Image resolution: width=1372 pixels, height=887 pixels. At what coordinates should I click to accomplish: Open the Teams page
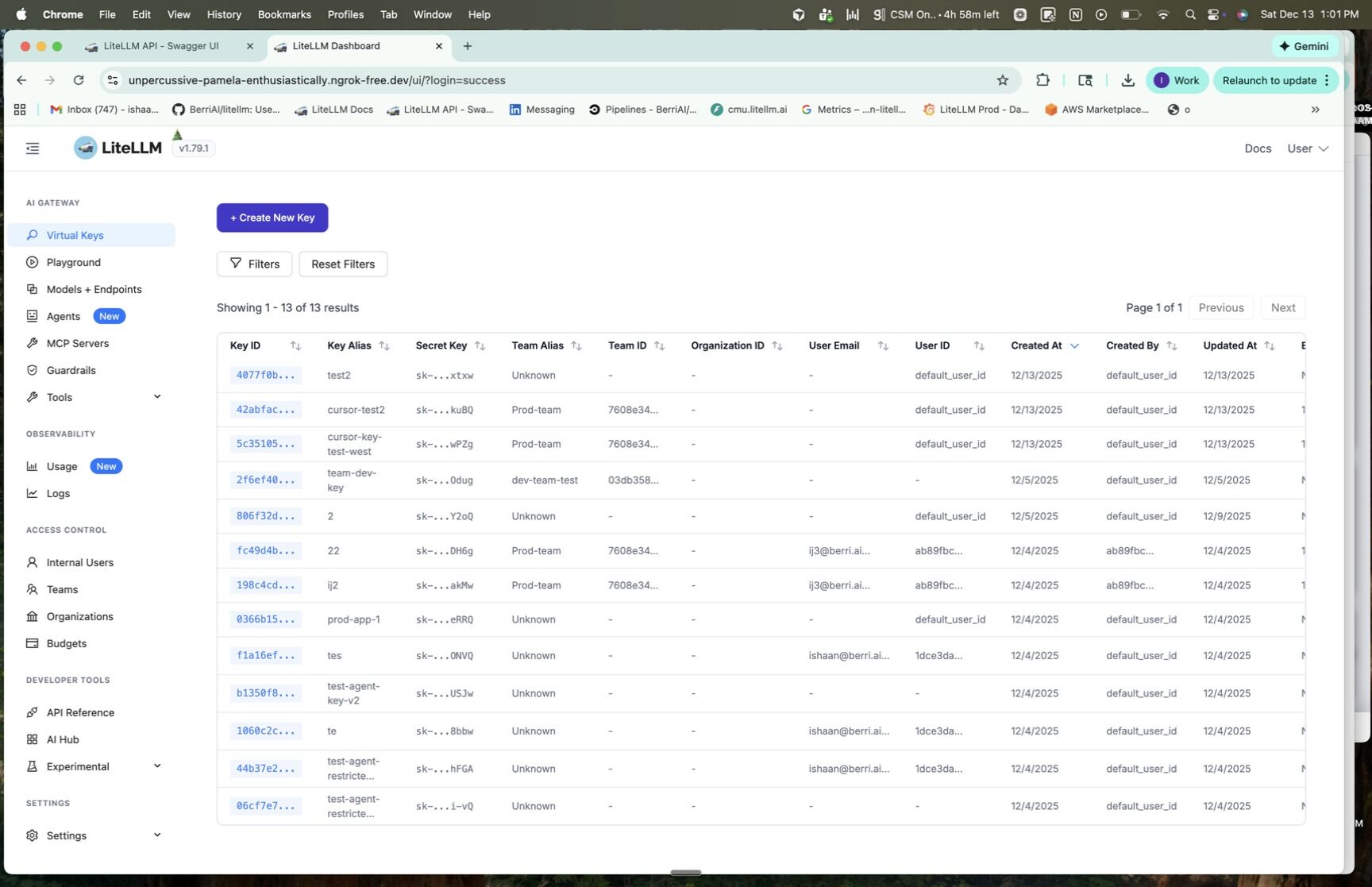tap(62, 589)
